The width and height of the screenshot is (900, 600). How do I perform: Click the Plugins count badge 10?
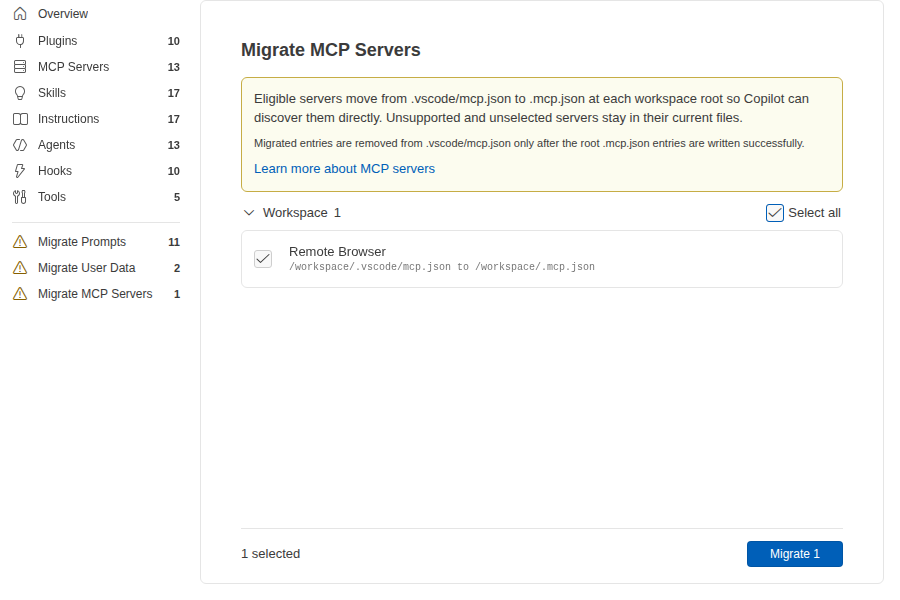[173, 41]
